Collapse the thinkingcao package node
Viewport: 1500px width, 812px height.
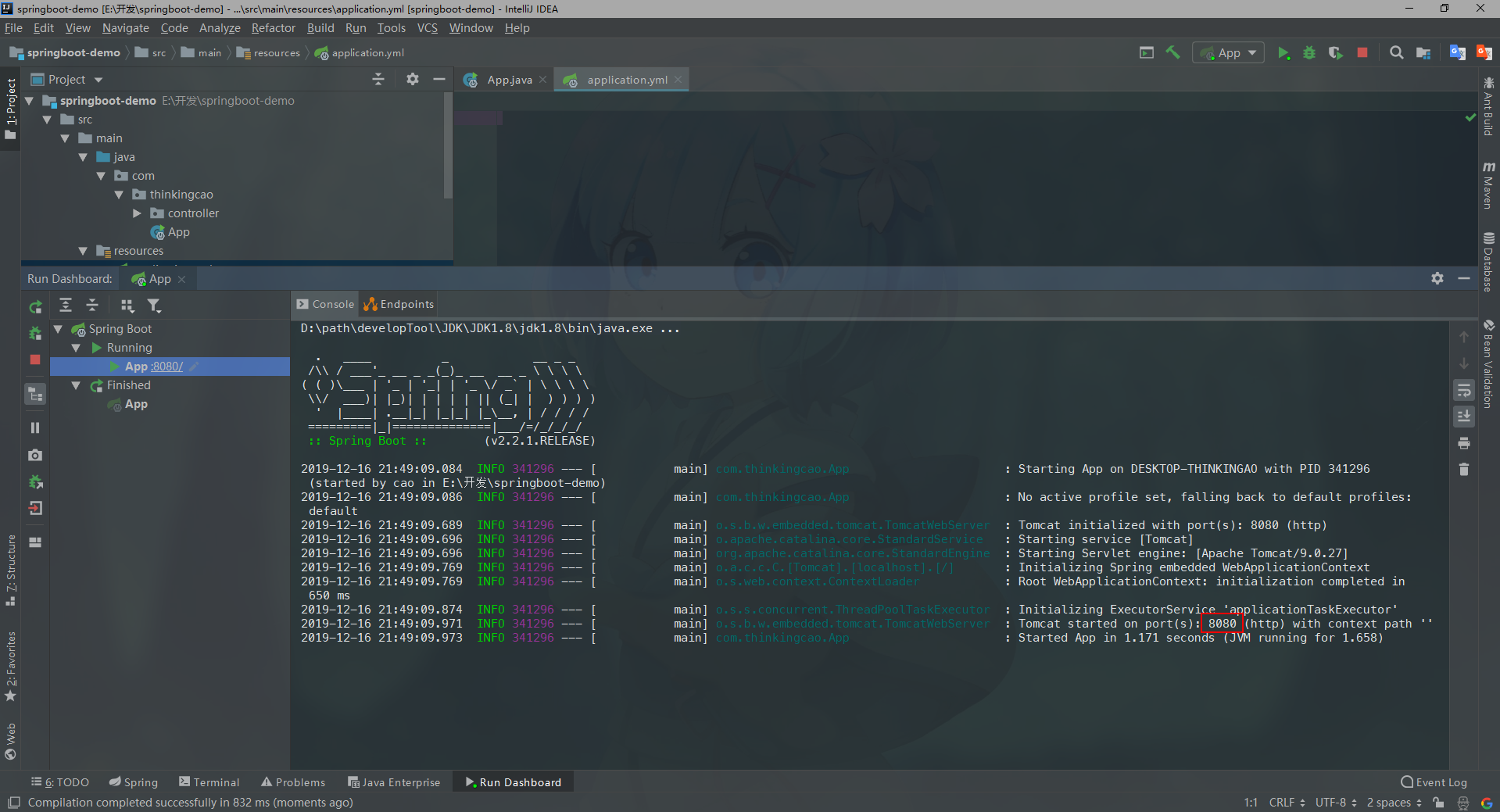(119, 195)
